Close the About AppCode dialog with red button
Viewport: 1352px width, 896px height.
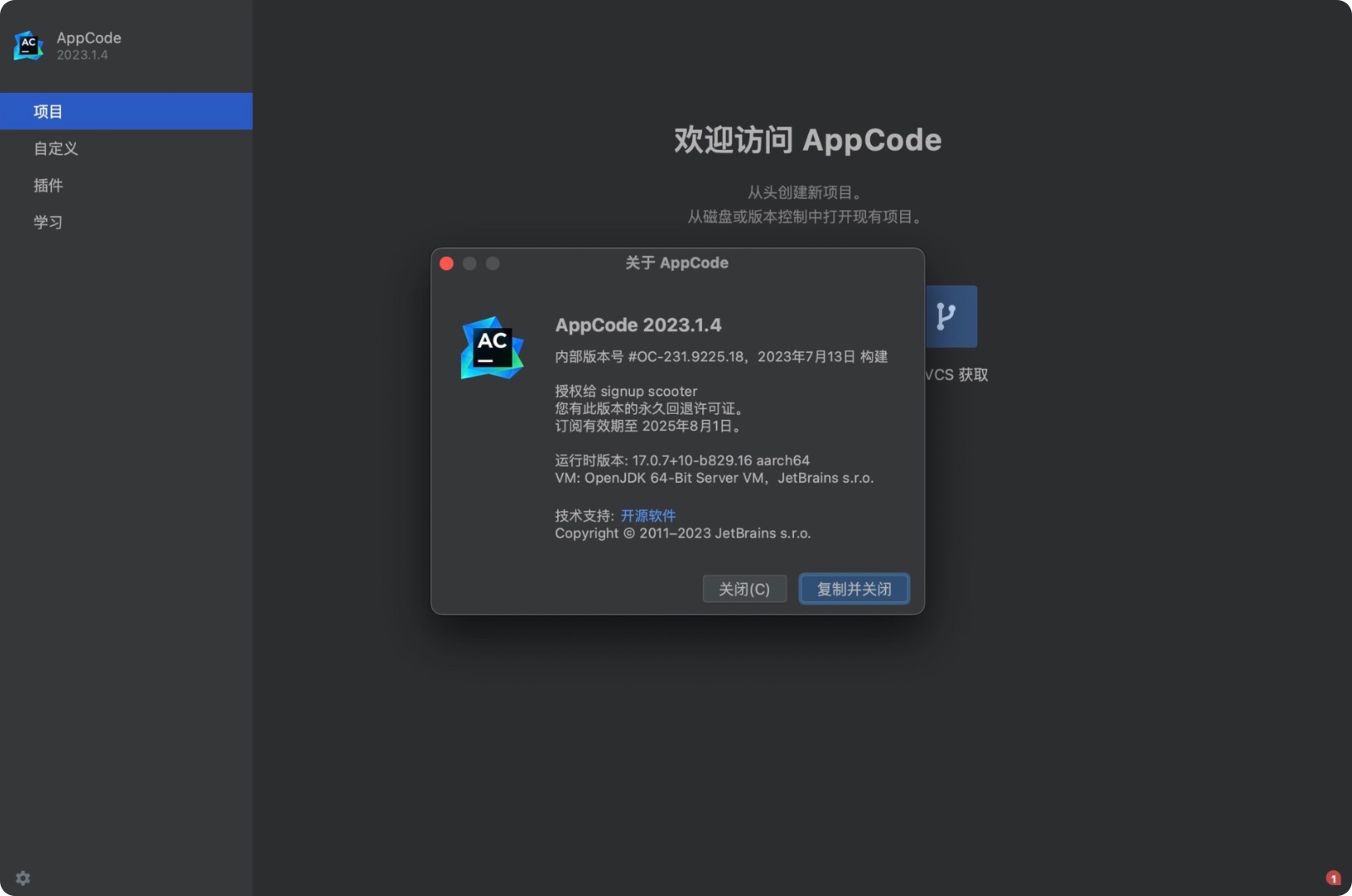click(447, 264)
